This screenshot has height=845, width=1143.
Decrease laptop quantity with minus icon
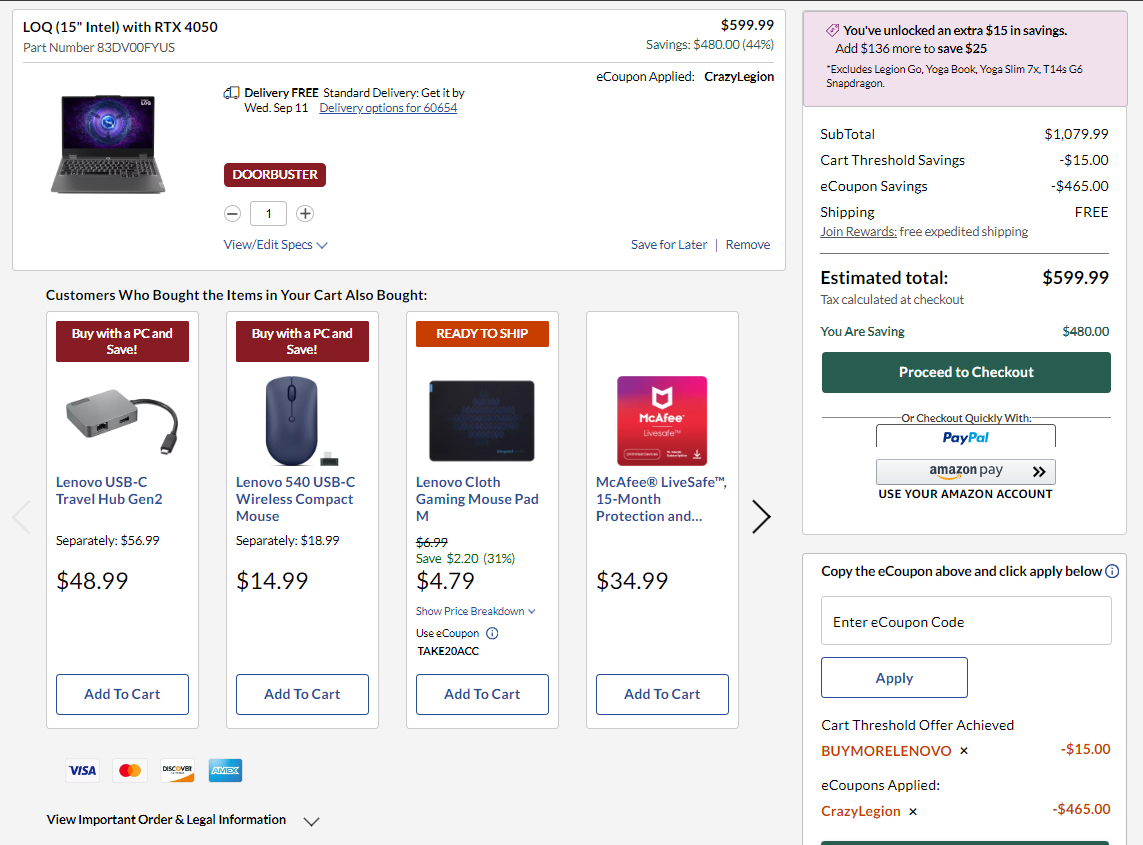coord(232,213)
